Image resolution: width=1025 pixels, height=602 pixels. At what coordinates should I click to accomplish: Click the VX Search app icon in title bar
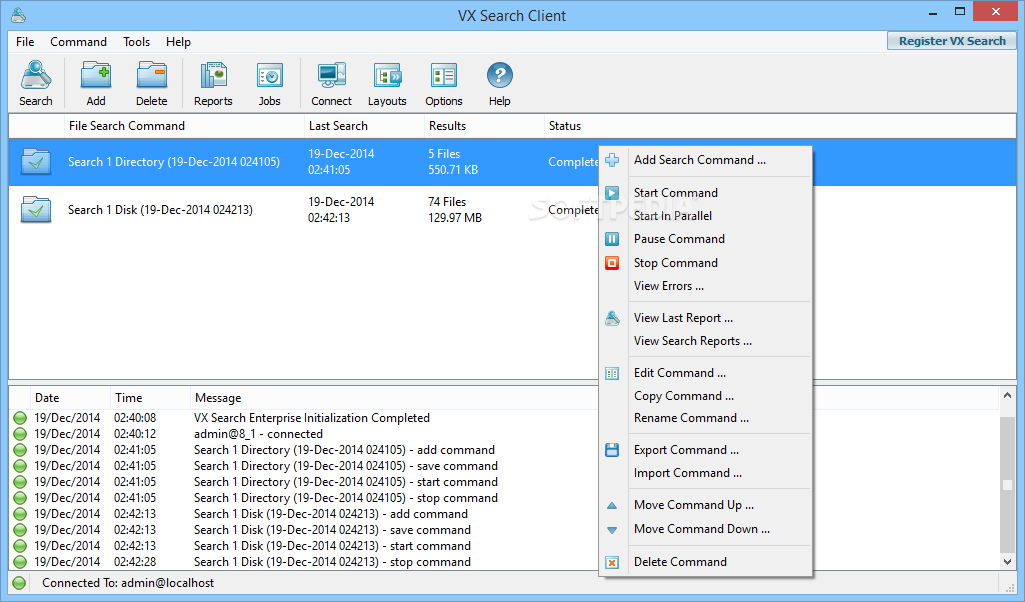[19, 14]
